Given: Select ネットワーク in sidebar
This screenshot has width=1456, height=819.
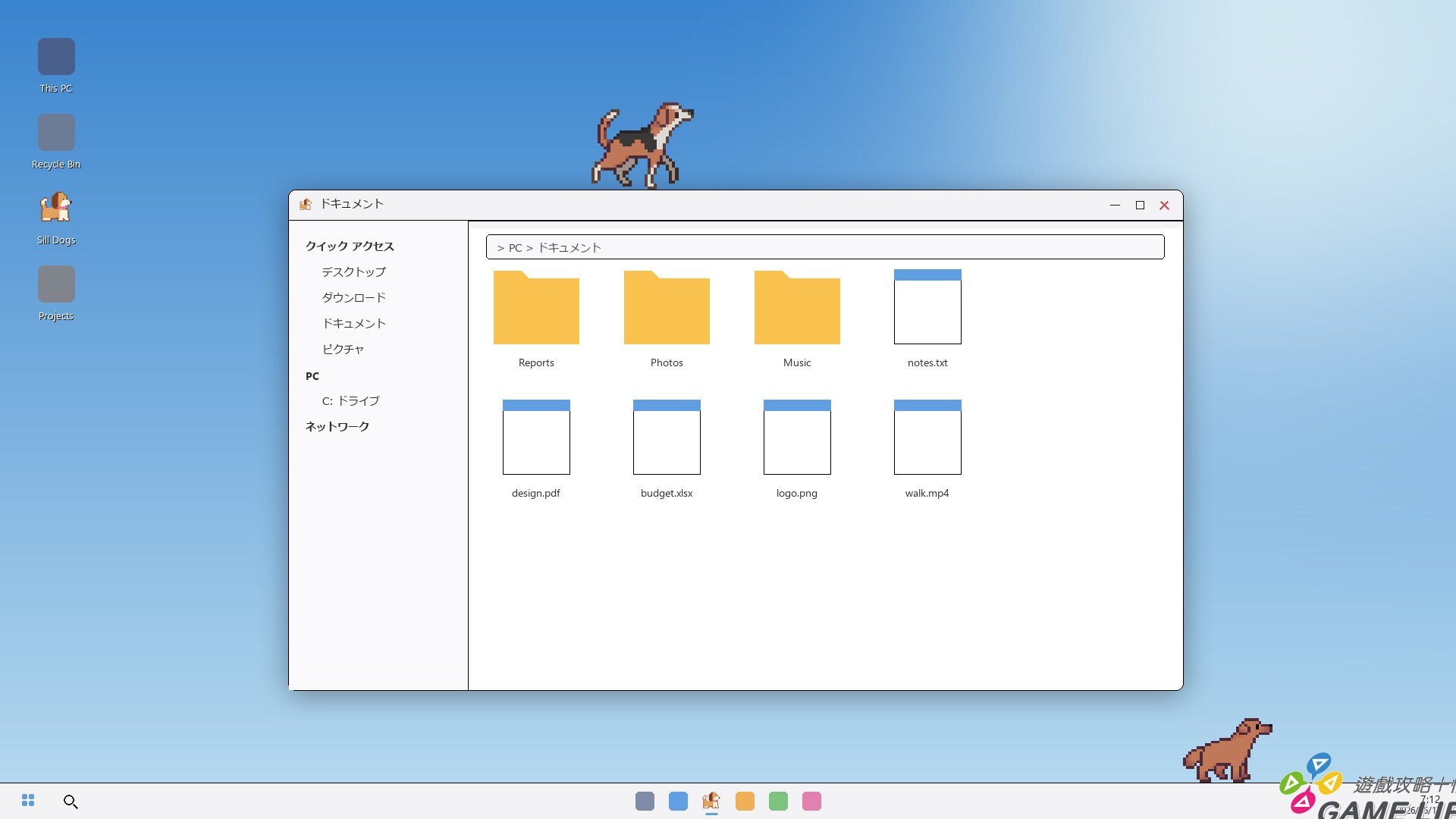Looking at the screenshot, I should coord(337,426).
